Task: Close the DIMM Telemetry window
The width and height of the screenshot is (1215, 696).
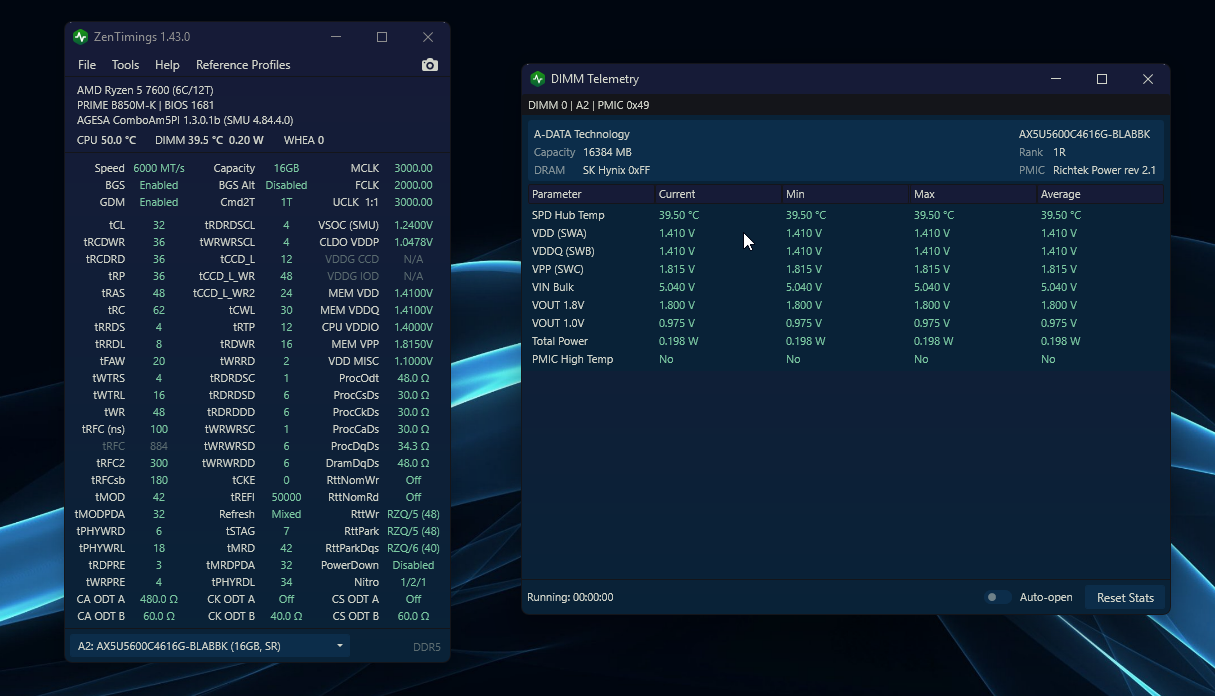Action: (1147, 79)
